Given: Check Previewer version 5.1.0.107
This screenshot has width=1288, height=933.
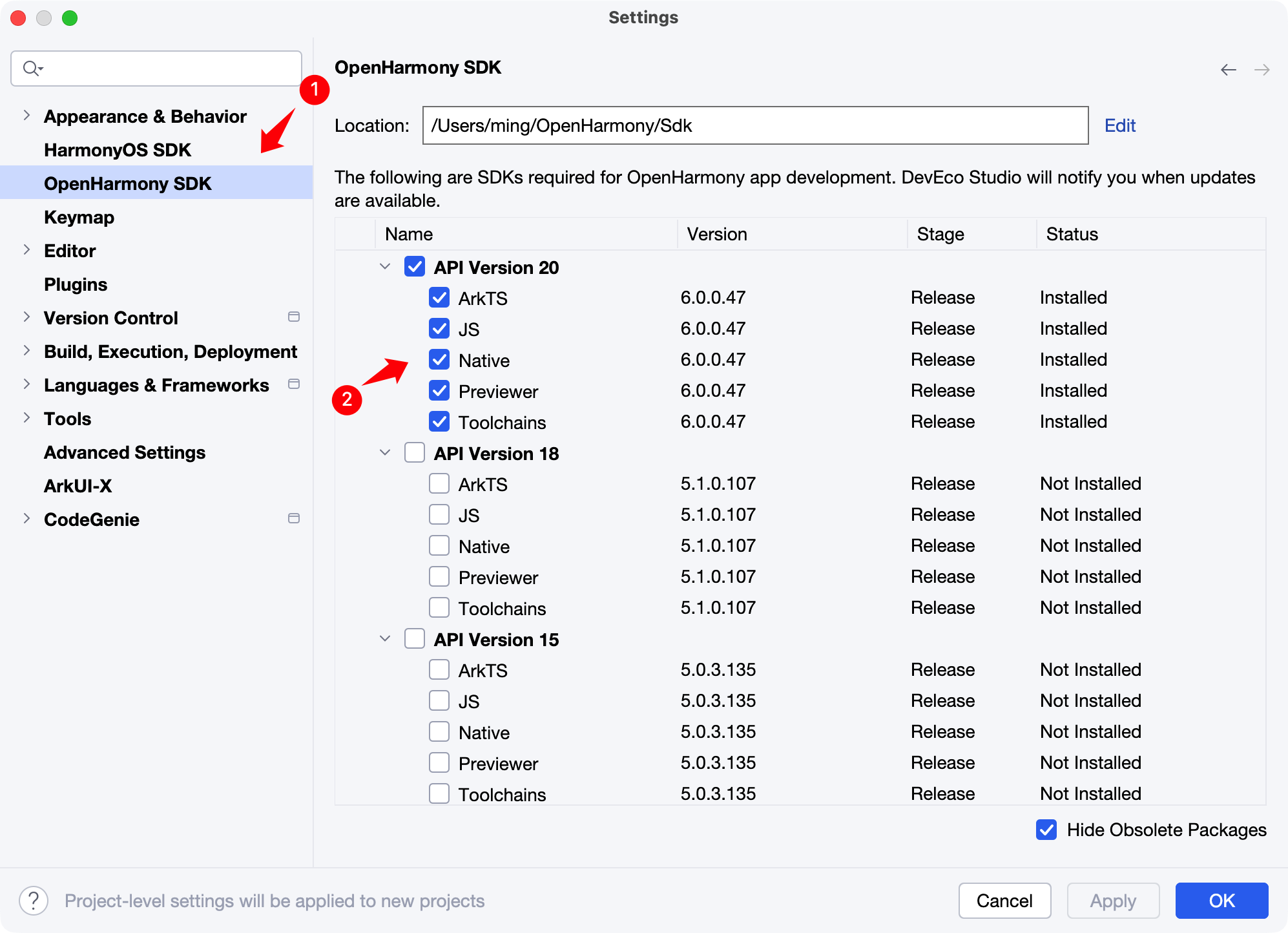Looking at the screenshot, I should pos(439,576).
